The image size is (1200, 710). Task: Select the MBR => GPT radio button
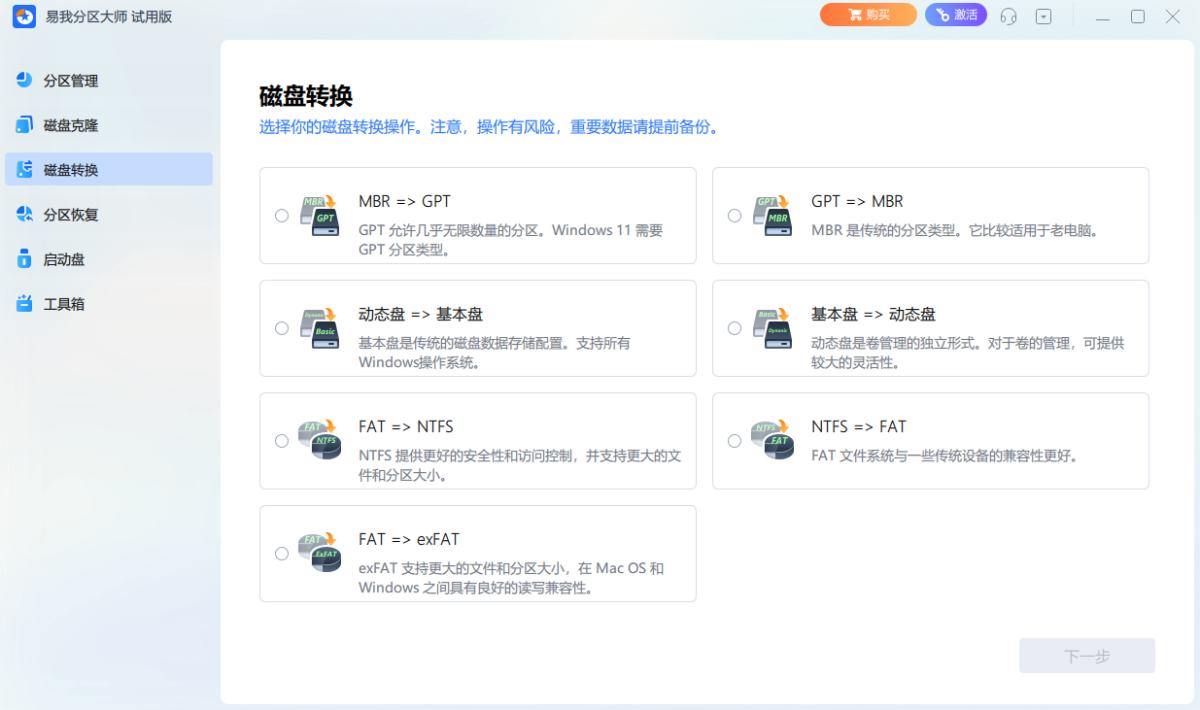tap(281, 216)
